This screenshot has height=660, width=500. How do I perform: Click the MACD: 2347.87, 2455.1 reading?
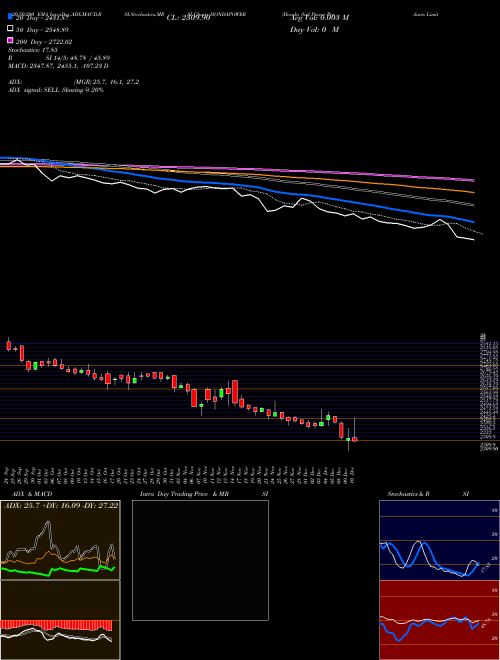point(58,66)
